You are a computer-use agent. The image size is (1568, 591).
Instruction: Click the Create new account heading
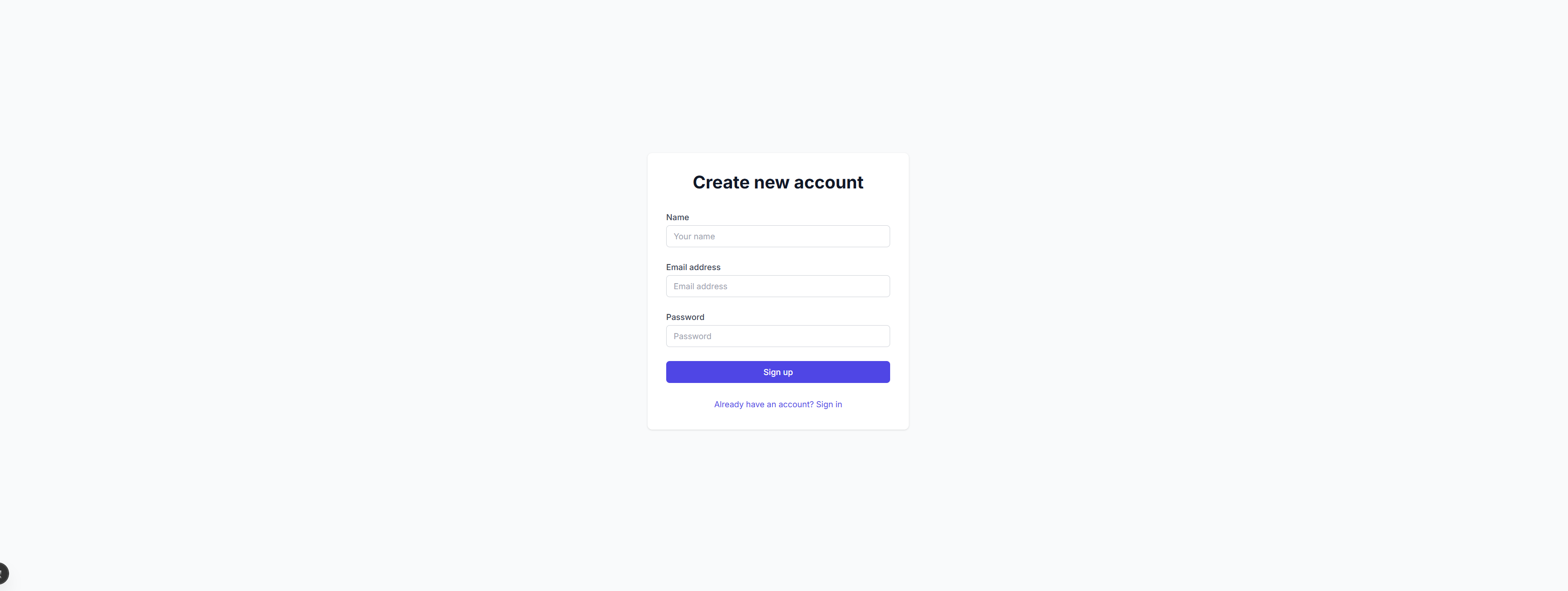pos(778,181)
